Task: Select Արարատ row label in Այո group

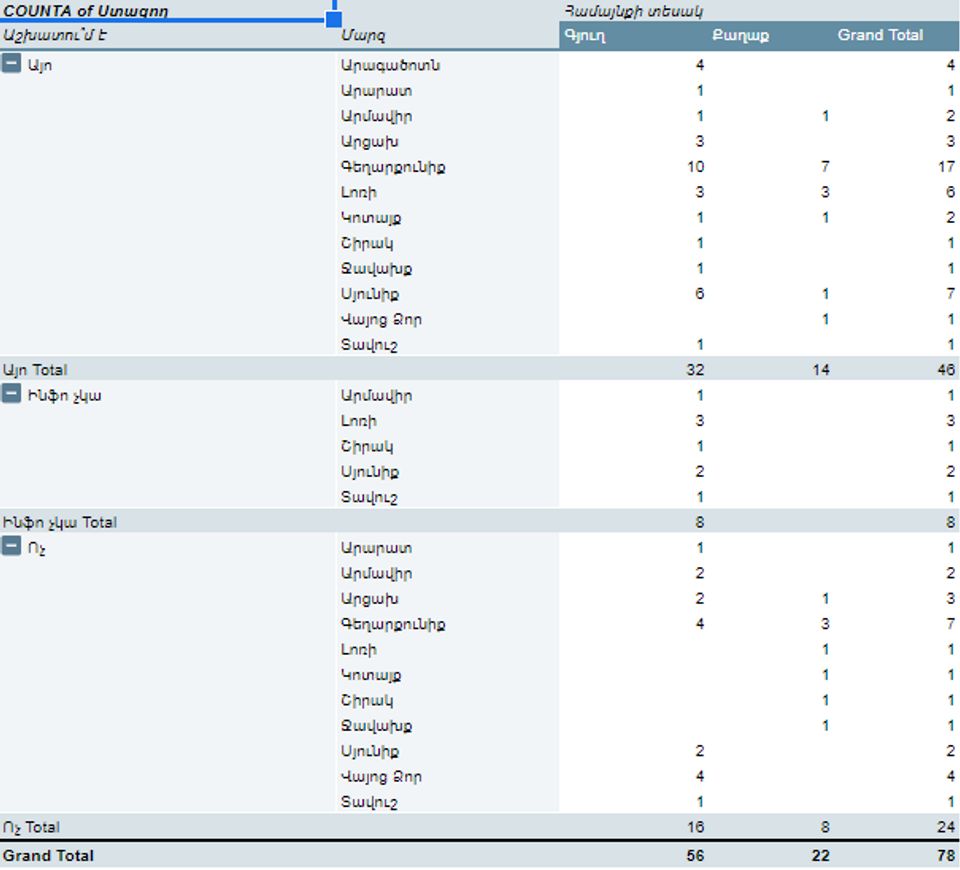Action: pyautogui.click(x=376, y=91)
